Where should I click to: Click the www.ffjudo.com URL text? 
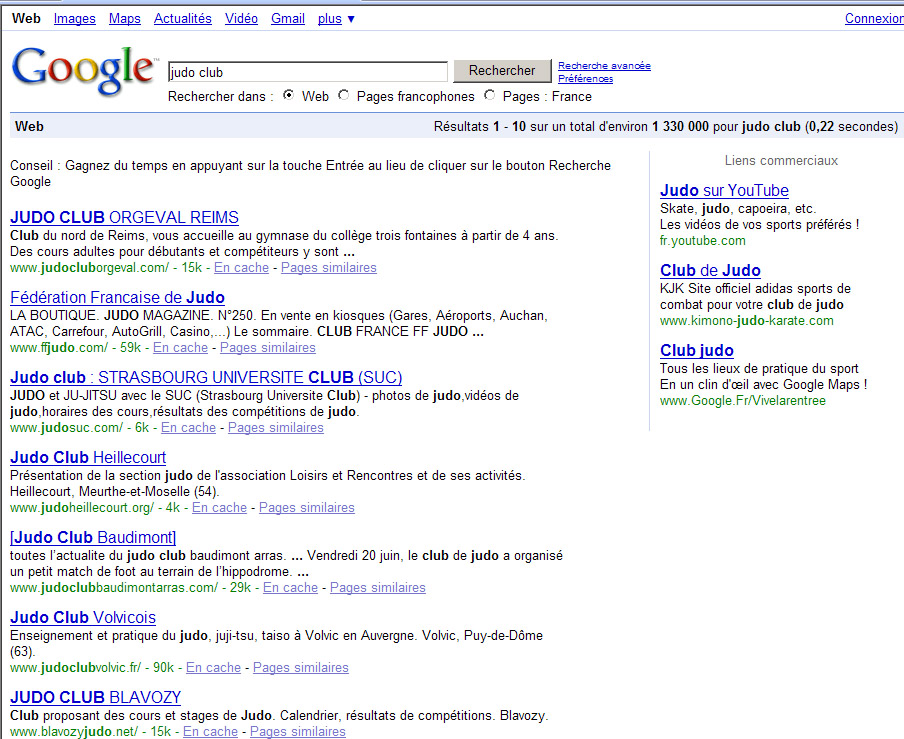click(59, 348)
